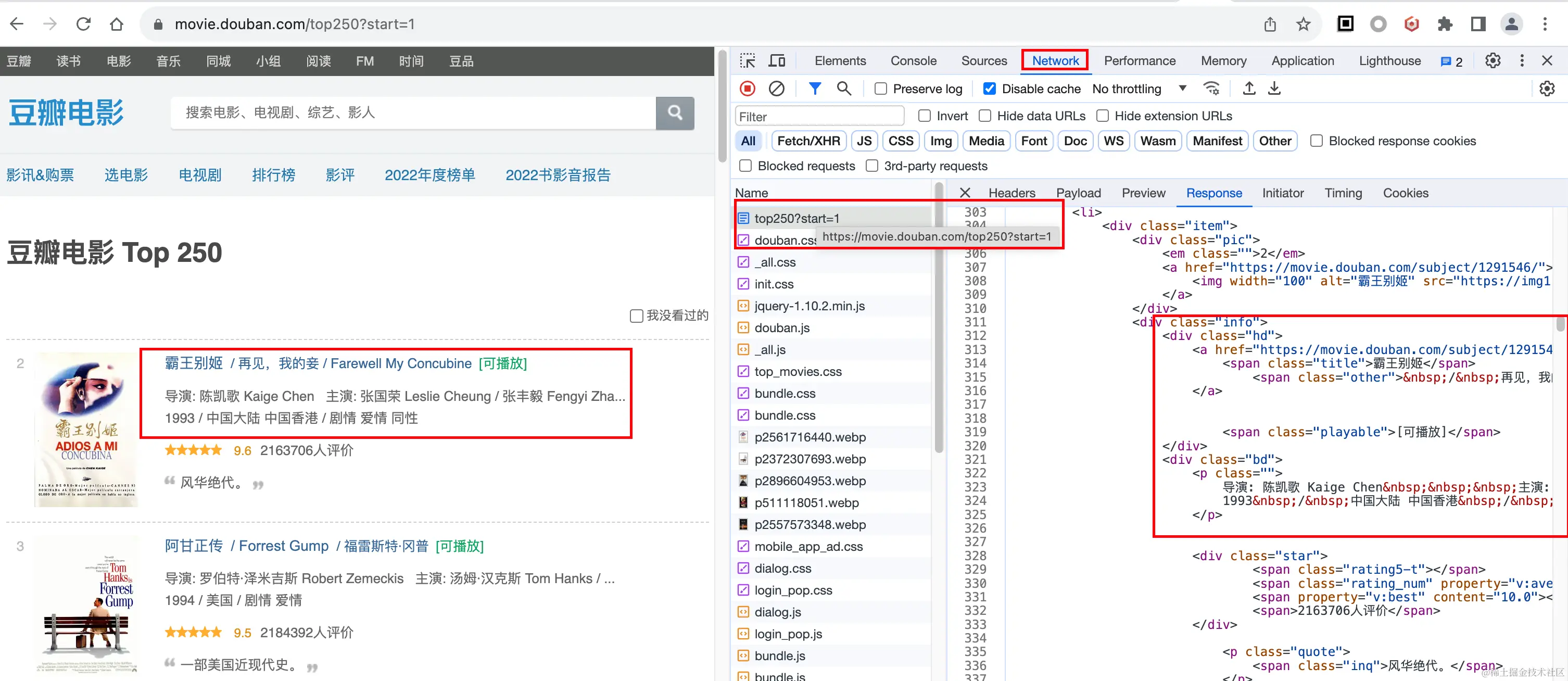Reload the page
1568x681 pixels.
(x=83, y=24)
